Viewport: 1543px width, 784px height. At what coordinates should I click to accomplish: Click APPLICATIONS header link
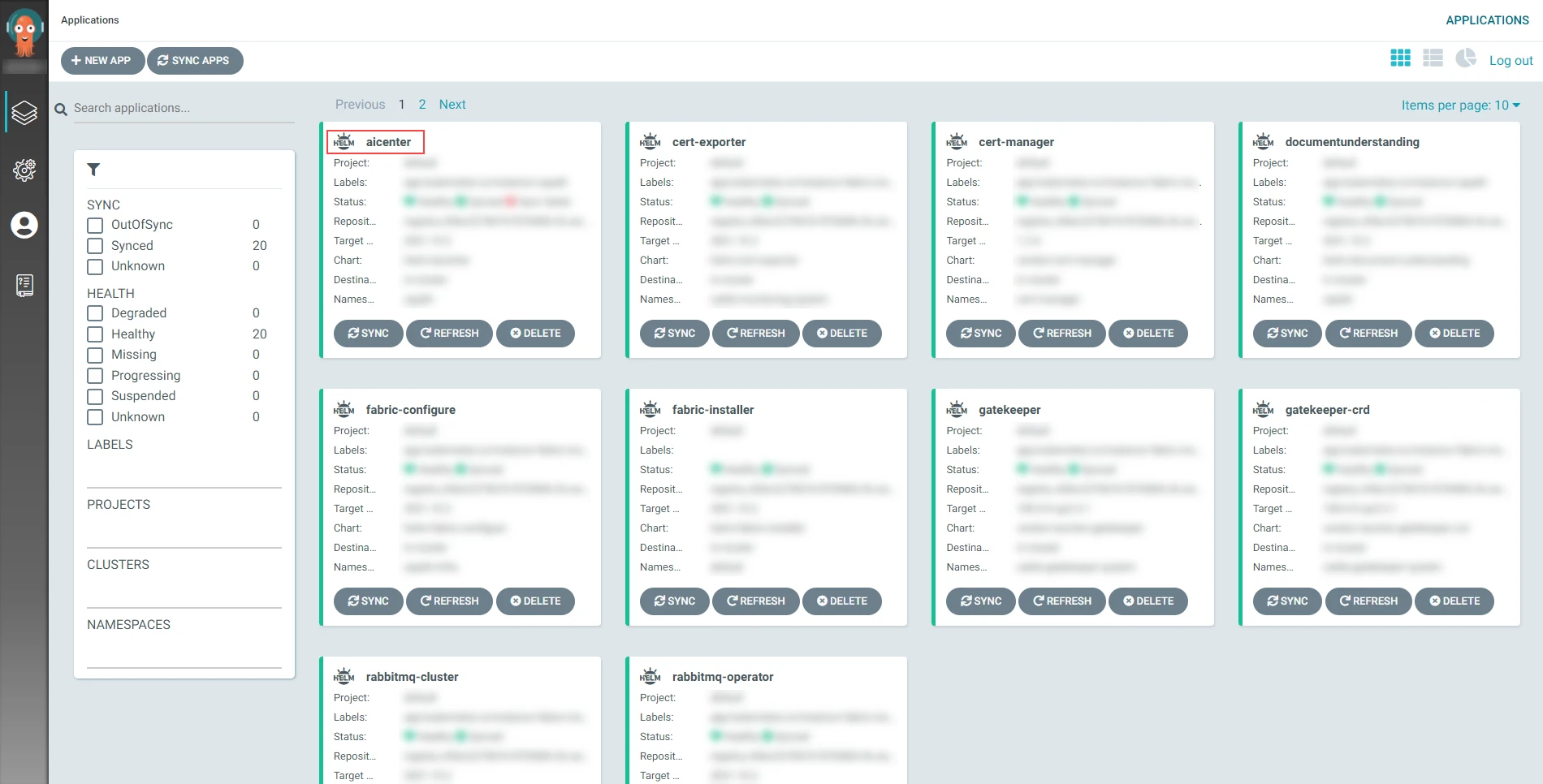[x=1487, y=20]
